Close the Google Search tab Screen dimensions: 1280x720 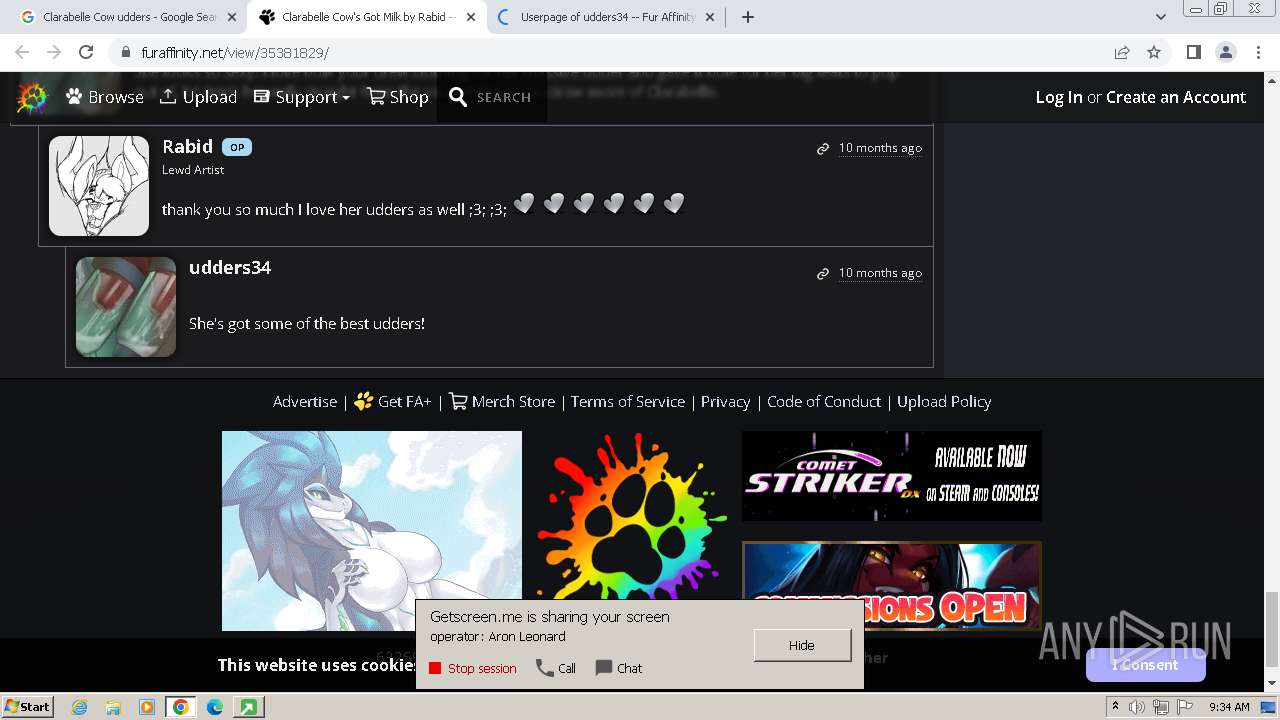click(x=231, y=17)
